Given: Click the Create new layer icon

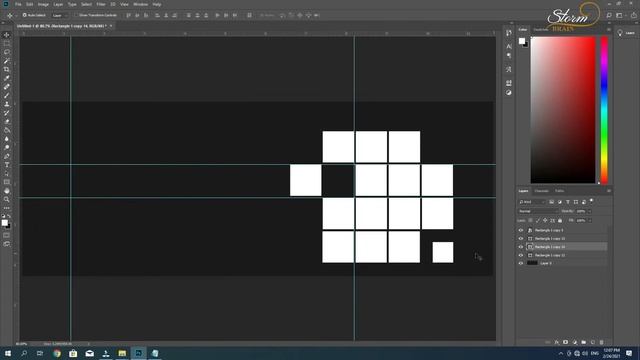Looking at the screenshot, I should [592, 342].
